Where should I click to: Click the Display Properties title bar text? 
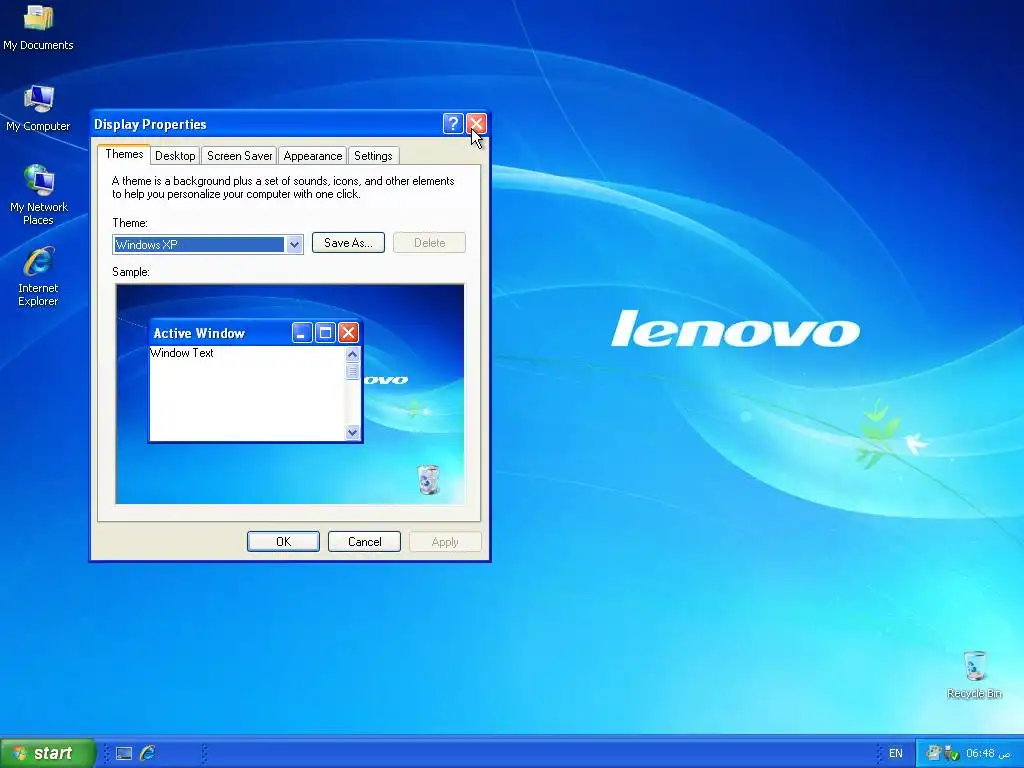click(150, 124)
